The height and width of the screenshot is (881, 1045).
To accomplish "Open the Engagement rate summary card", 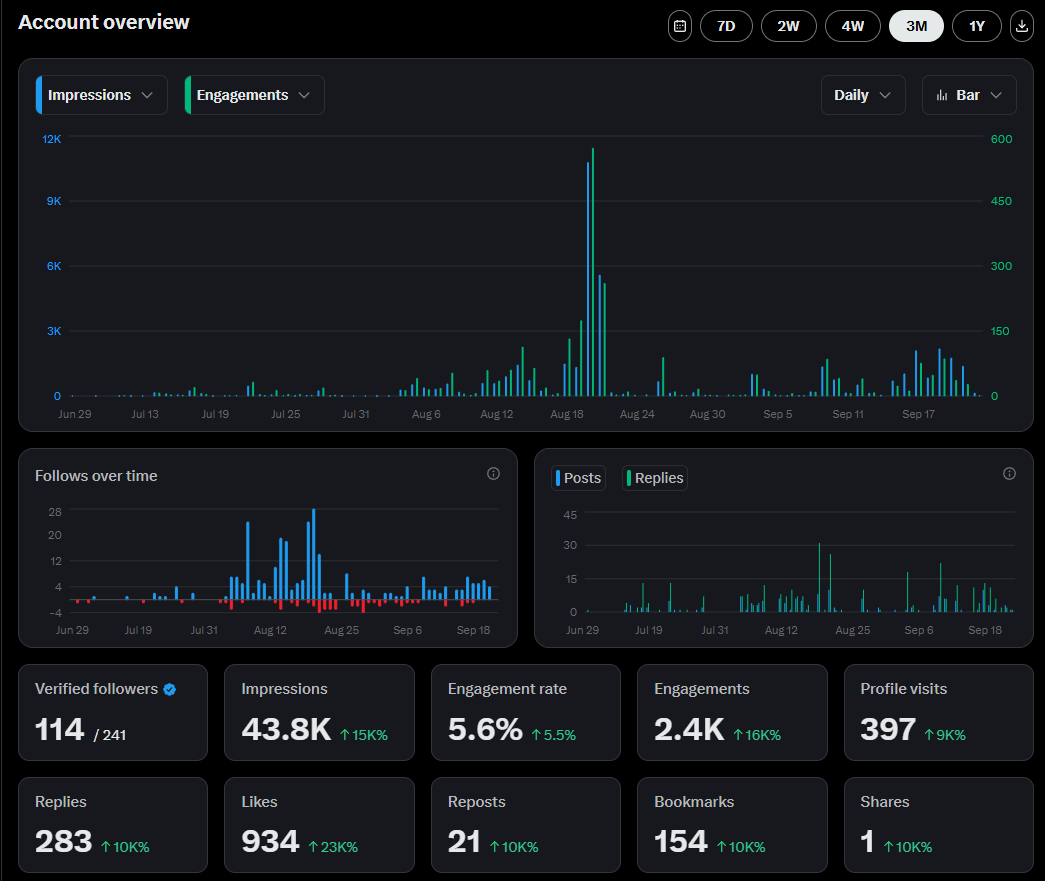I will 525,712.
